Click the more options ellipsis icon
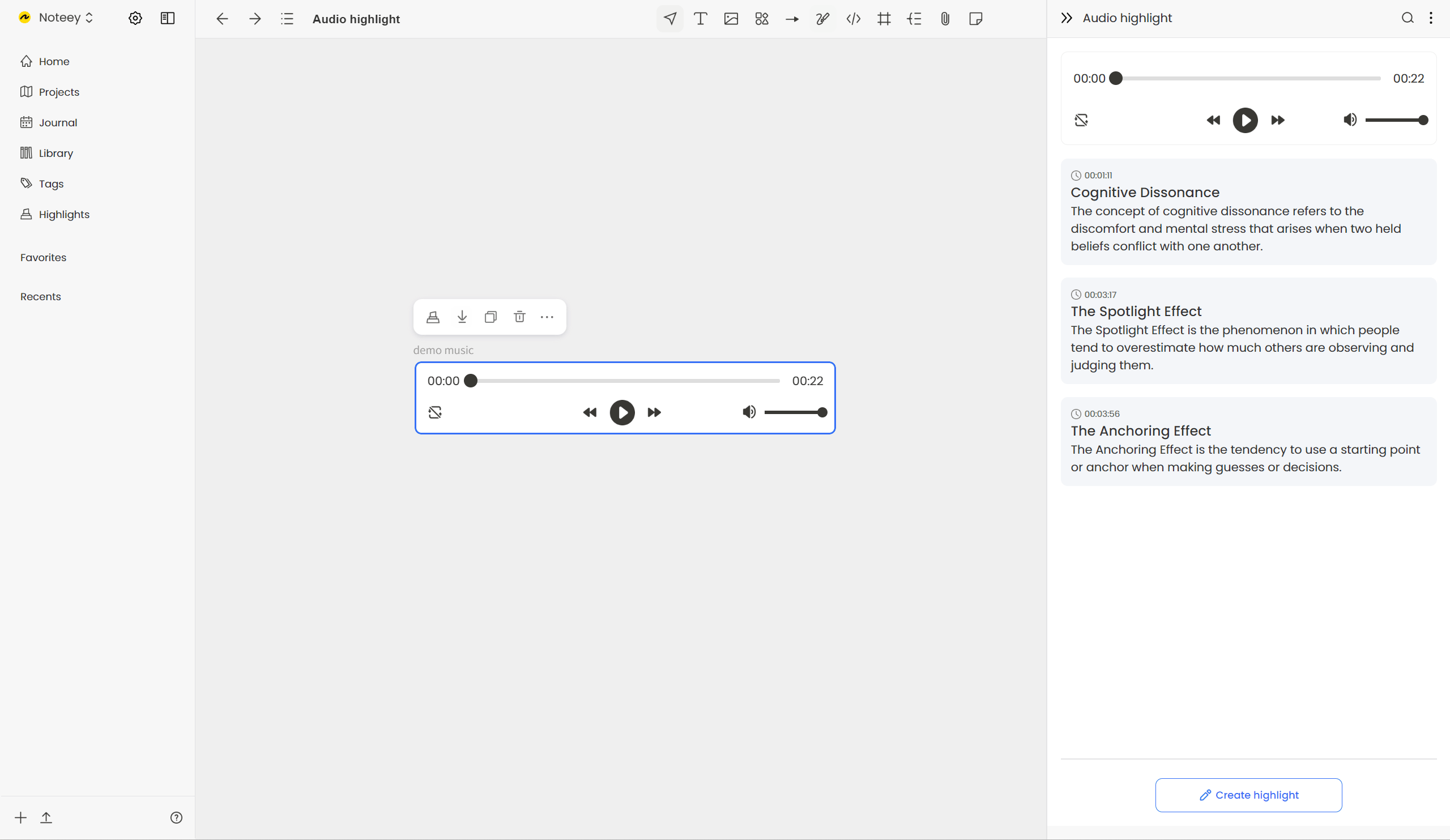Image resolution: width=1450 pixels, height=840 pixels. (x=547, y=316)
